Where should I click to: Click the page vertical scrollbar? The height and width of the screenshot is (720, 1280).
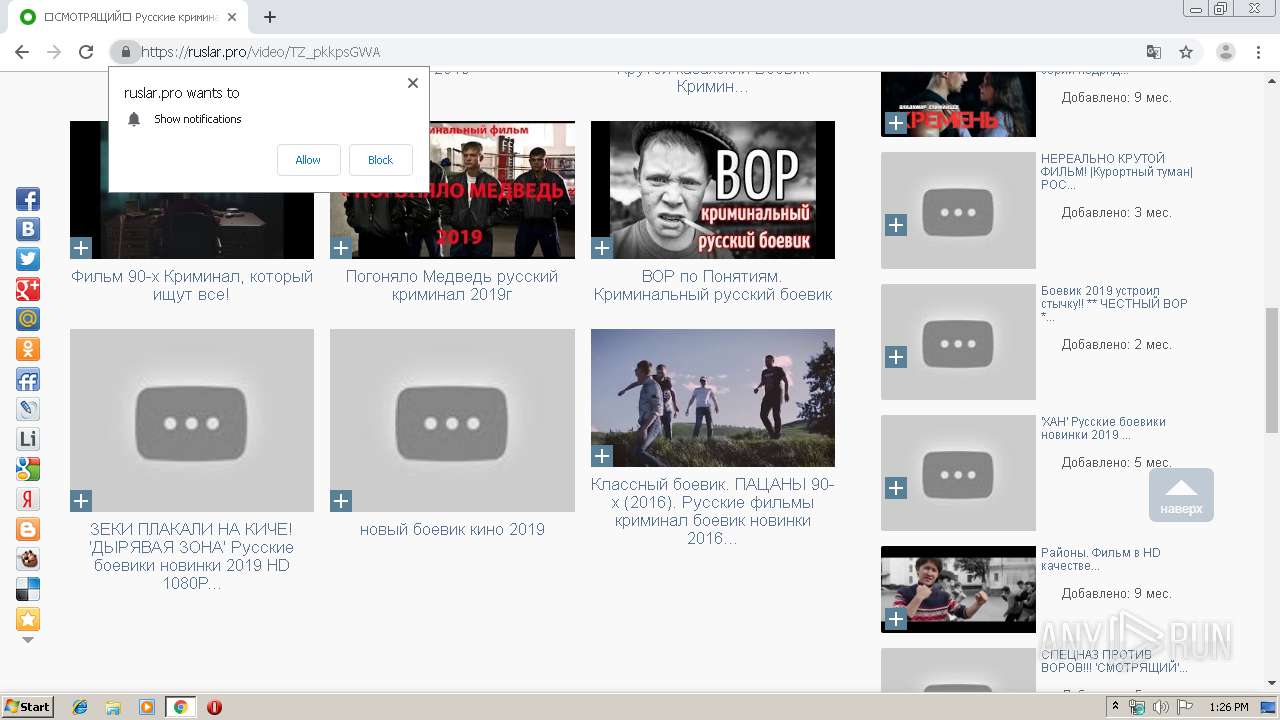coord(1272,370)
